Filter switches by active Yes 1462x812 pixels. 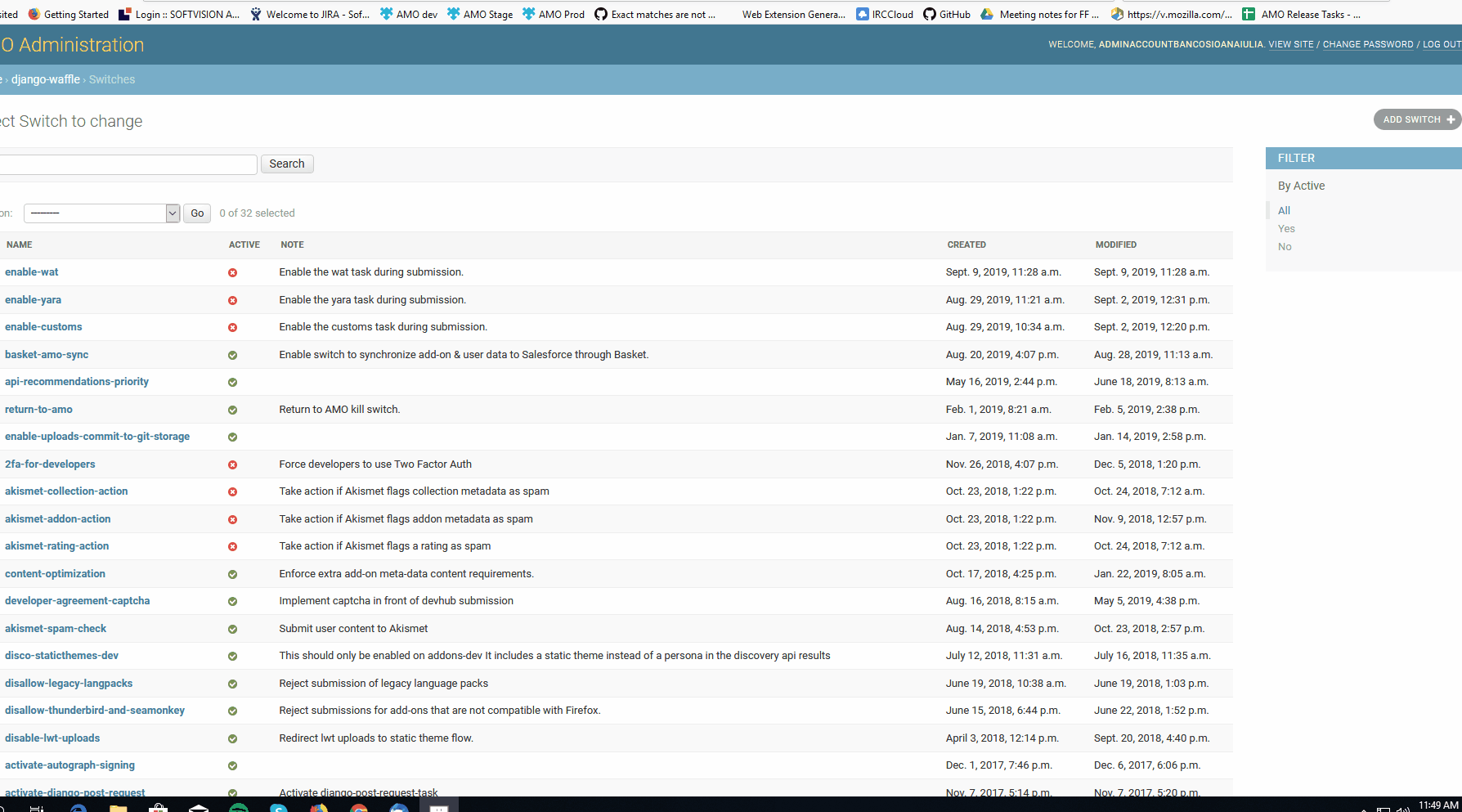tap(1286, 228)
